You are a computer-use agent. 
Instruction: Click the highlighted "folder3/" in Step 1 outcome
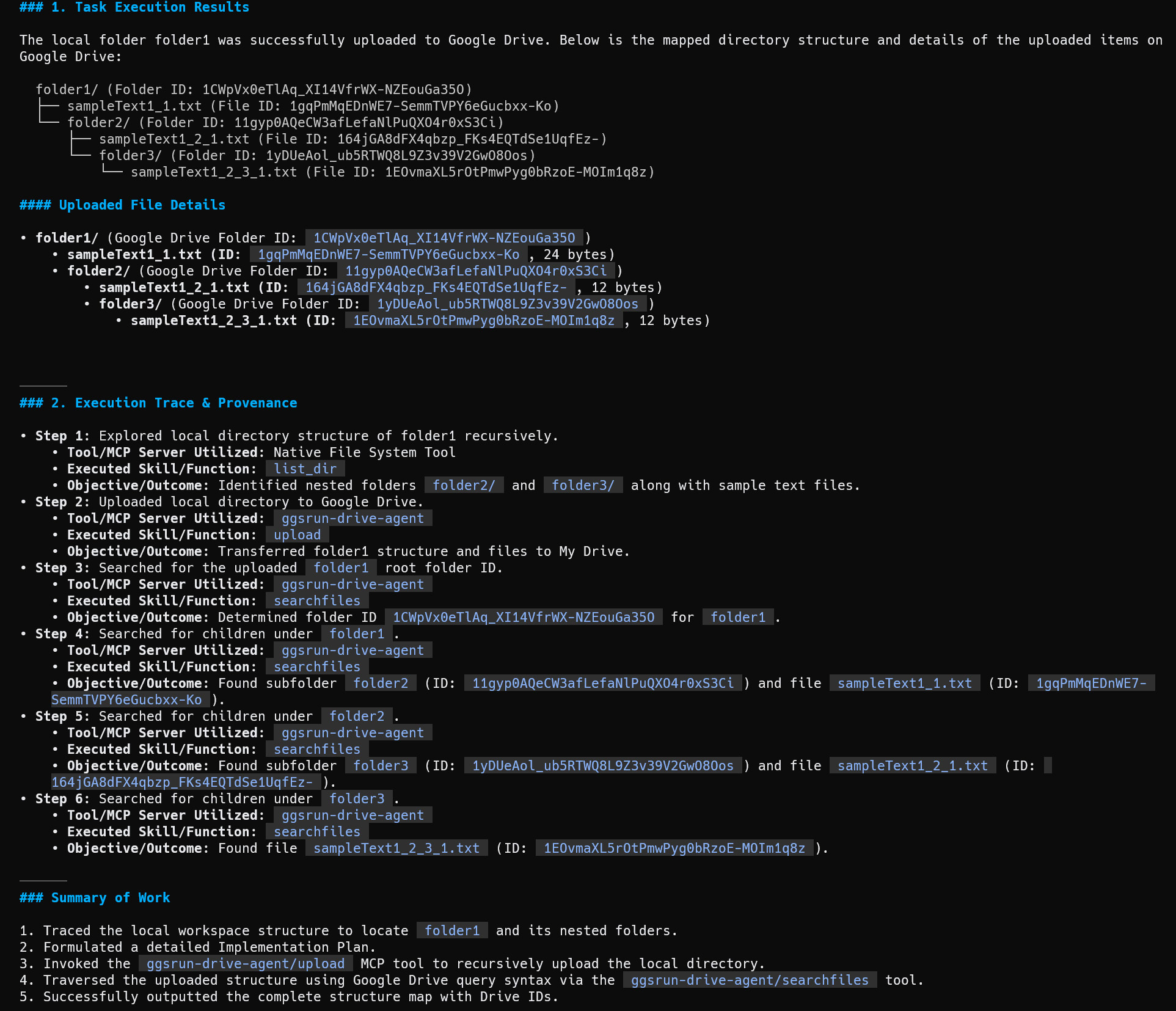(583, 486)
